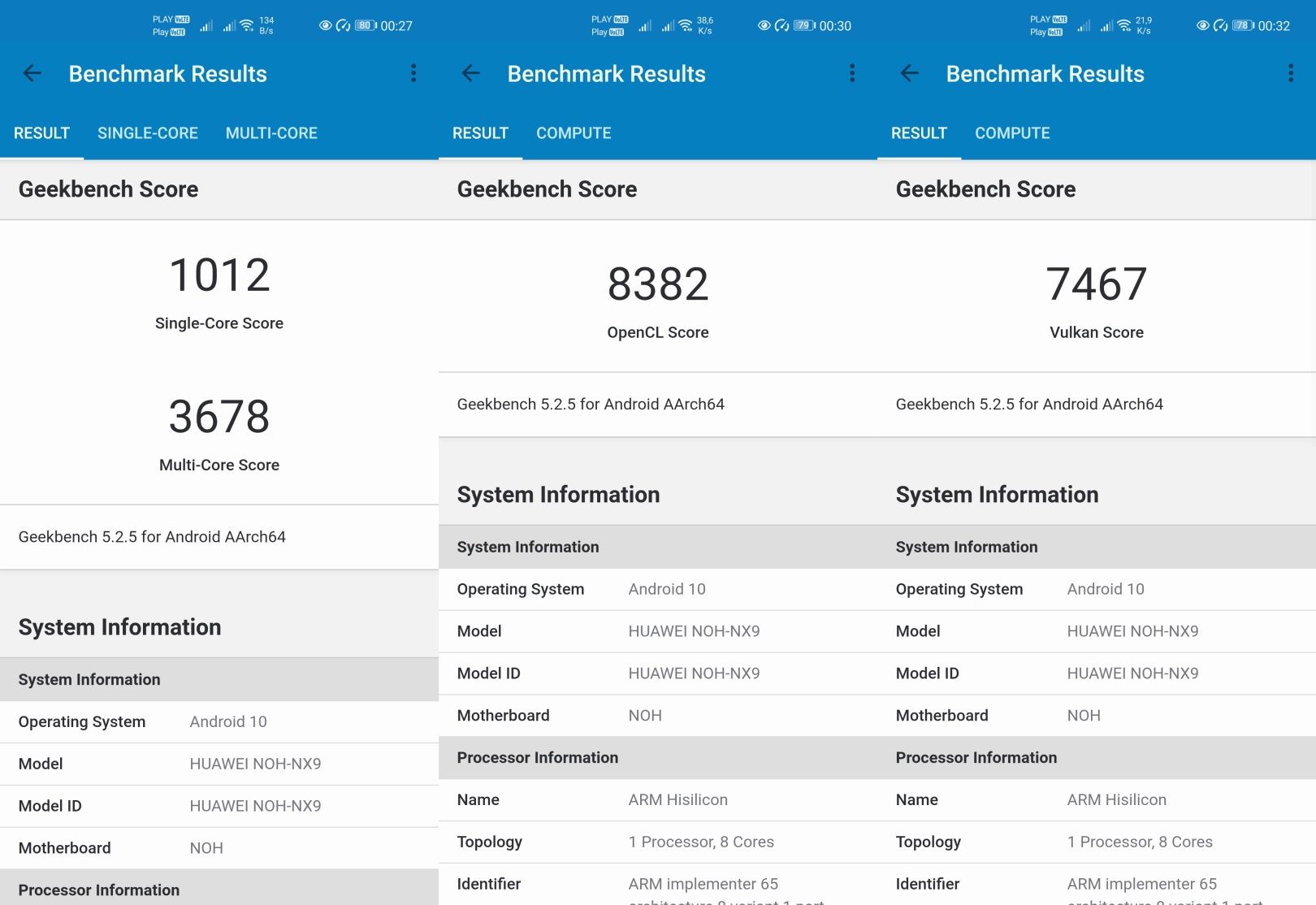This screenshot has width=1316, height=905.
Task: Tap Geekbench 5.2.5 version text in Vulkan screen
Action: pos(1029,404)
